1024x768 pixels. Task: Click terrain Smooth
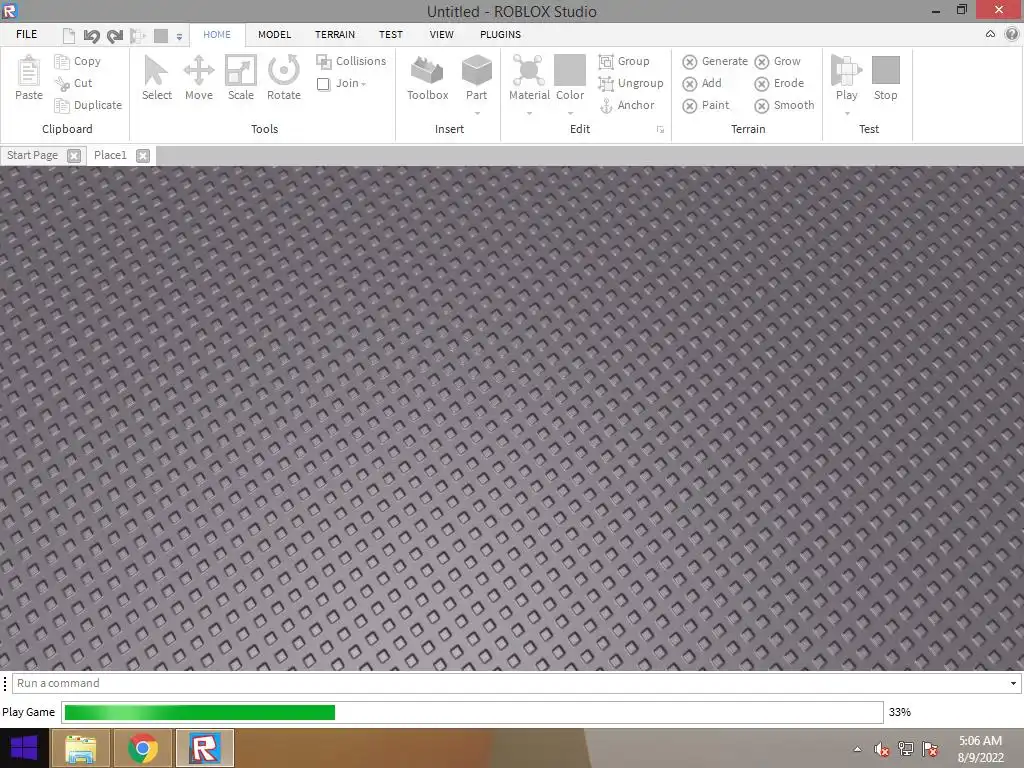[784, 105]
